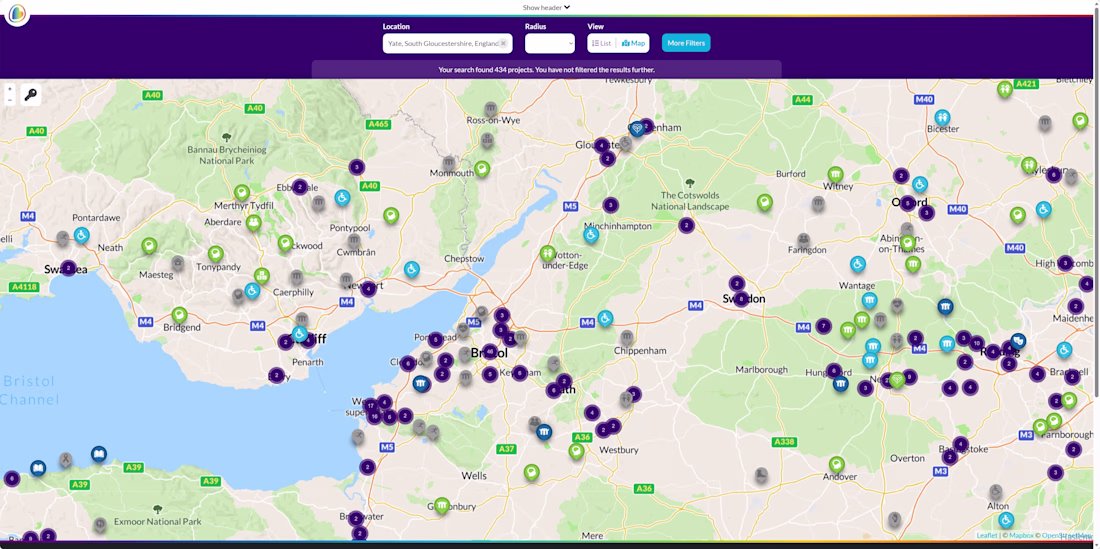The image size is (1100, 549).
Task: Open the 2 cluster at Swansea
Action: (x=68, y=268)
